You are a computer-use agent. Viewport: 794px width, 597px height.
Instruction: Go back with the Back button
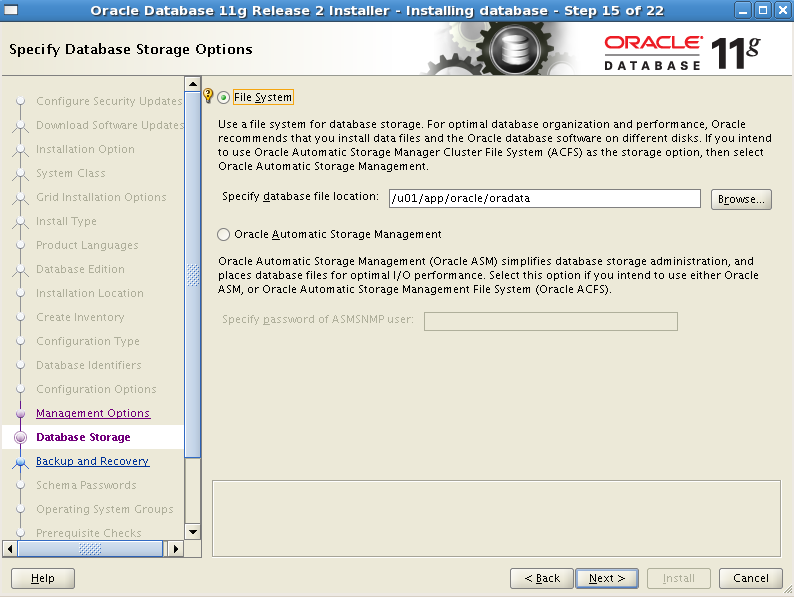[542, 578]
